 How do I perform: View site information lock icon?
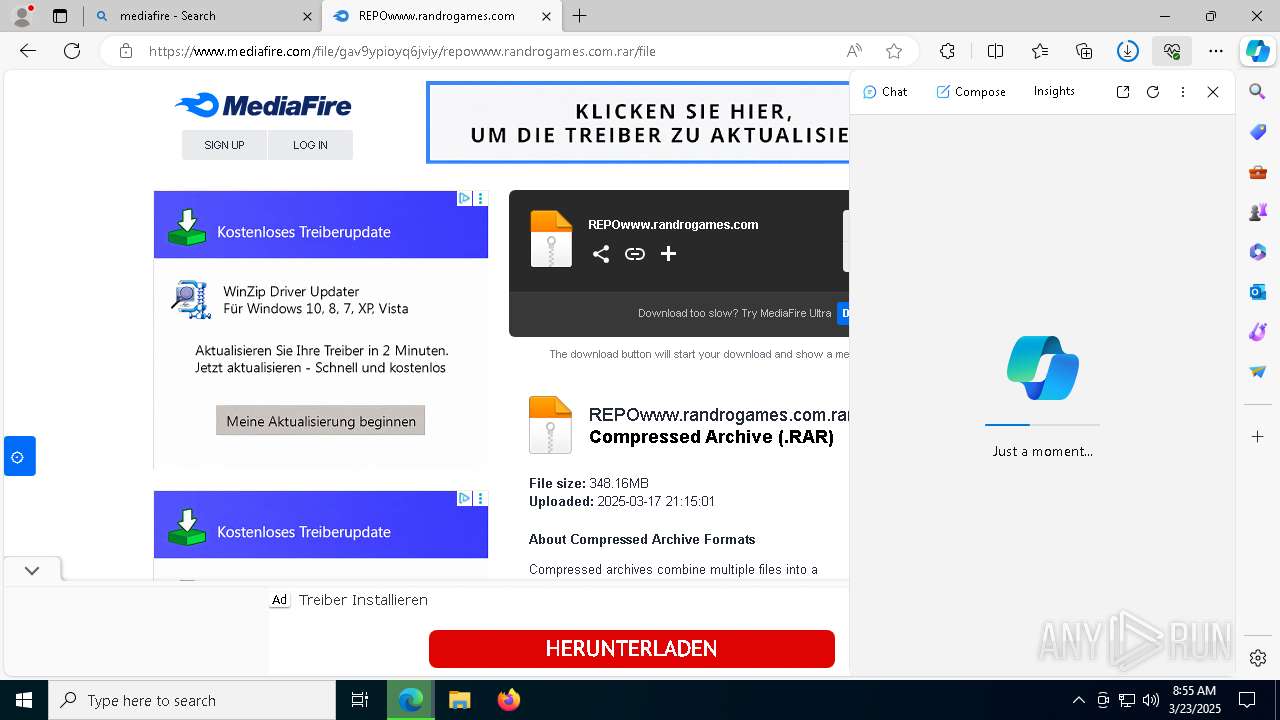point(125,51)
